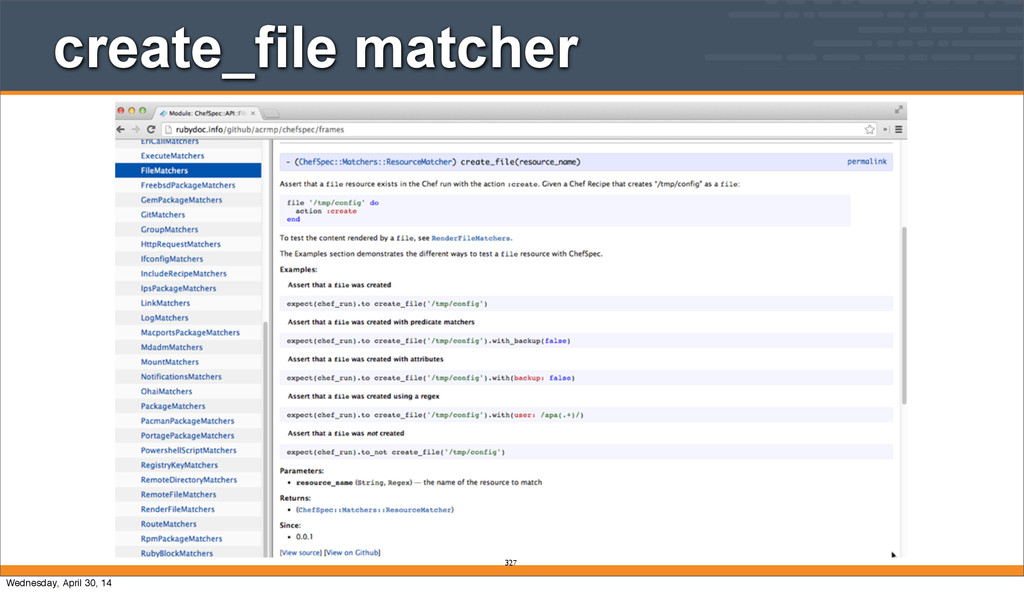
Task: Click the fullscreen arrows icon in title bar
Action: pyautogui.click(x=899, y=110)
